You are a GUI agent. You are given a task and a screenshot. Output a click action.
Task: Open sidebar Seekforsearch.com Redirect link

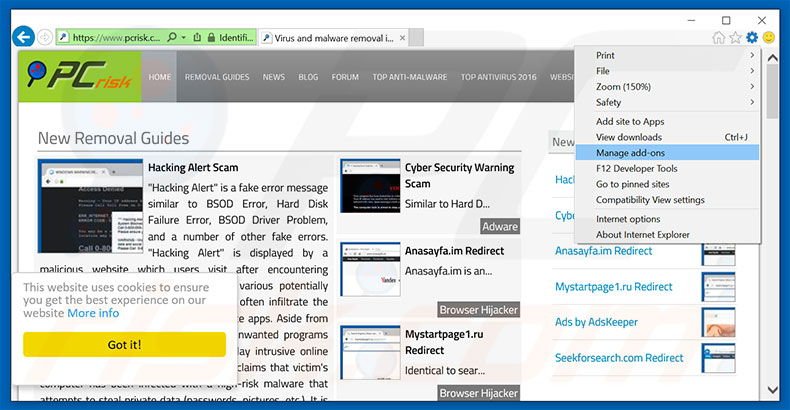(x=619, y=358)
